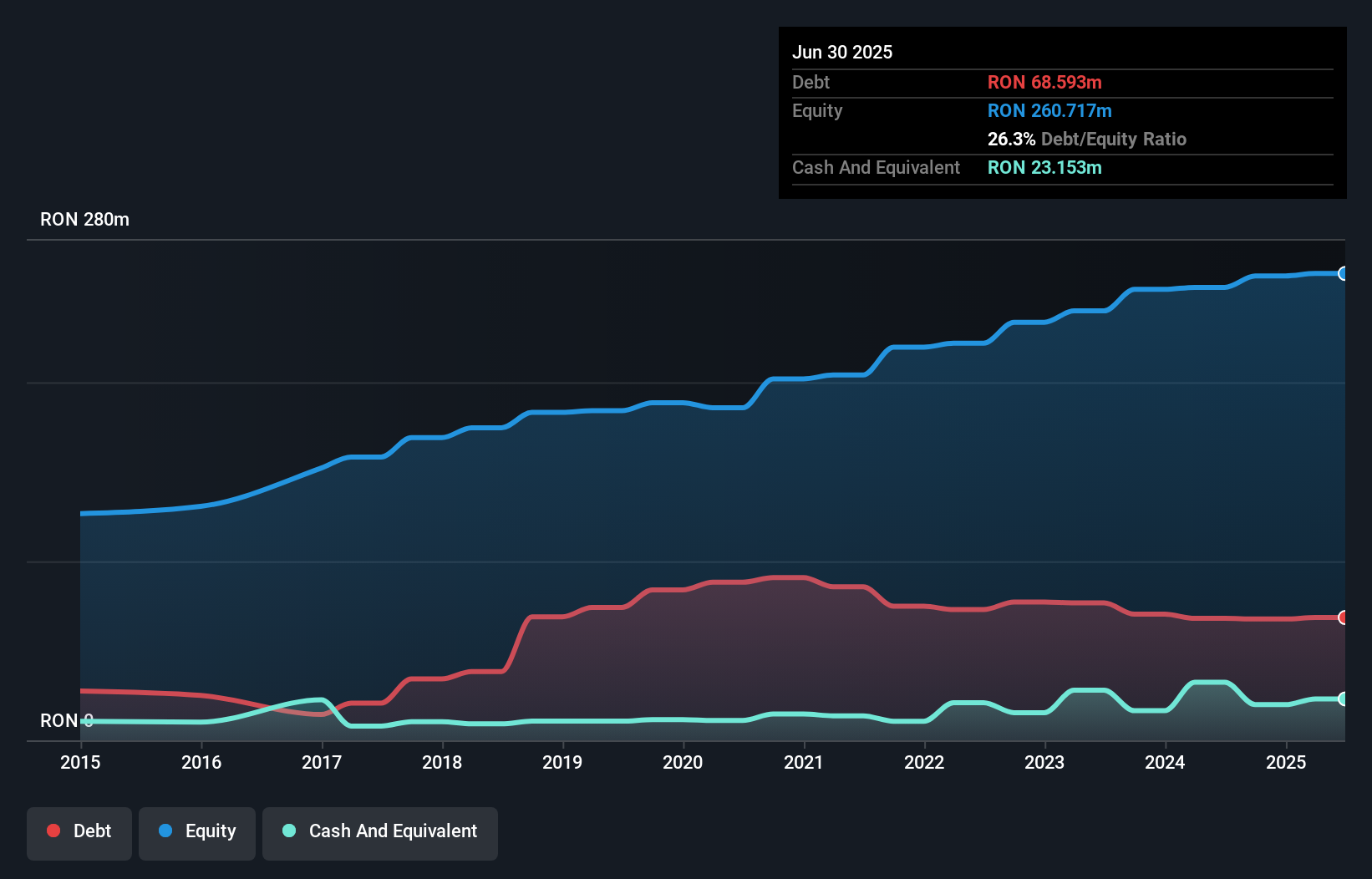The image size is (1372, 879).
Task: Click the blue Equity legend dot
Action: coord(165,831)
